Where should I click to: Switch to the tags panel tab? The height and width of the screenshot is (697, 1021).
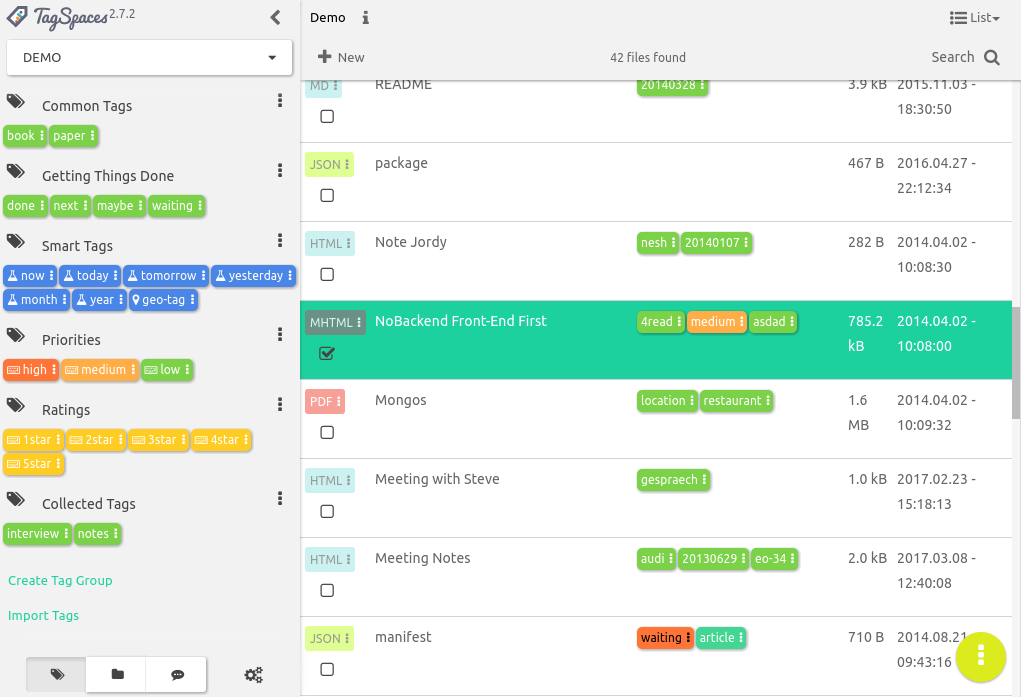coord(57,675)
